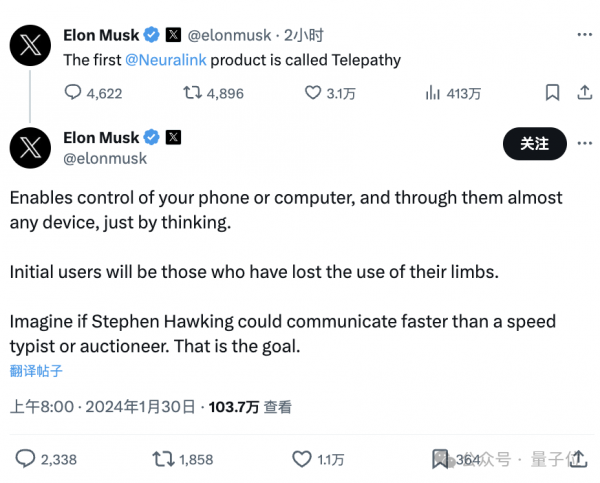Viewport: 600px width, 483px height.
Task: View analytics for the first tweet
Action: [x=433, y=93]
